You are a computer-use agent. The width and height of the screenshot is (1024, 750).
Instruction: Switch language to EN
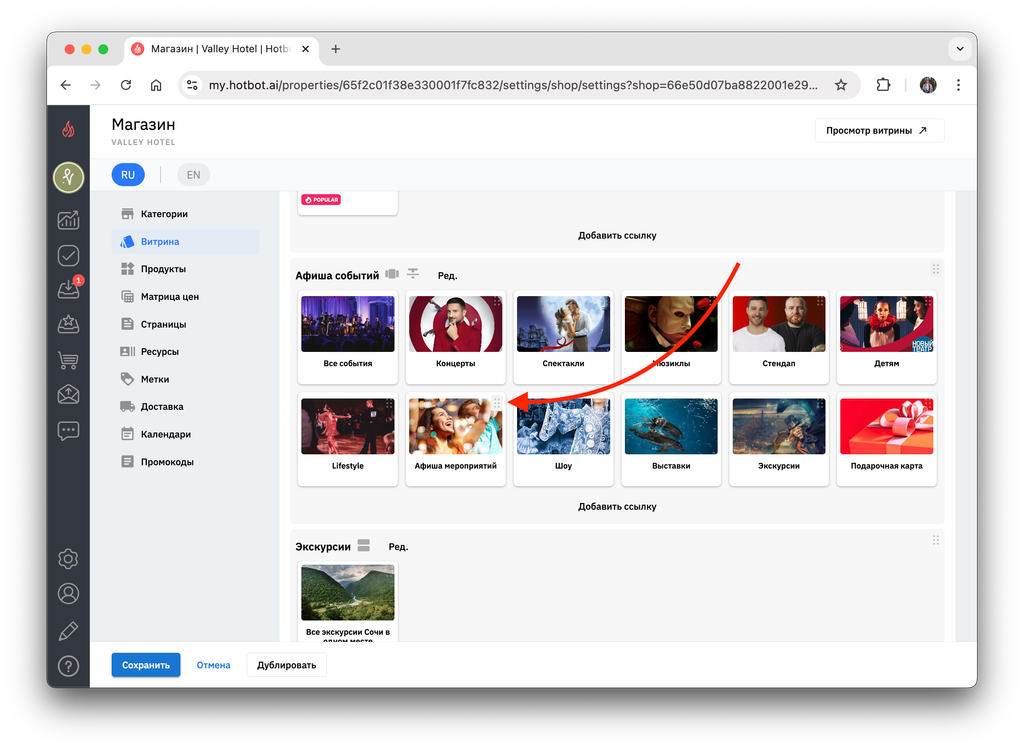pos(193,175)
